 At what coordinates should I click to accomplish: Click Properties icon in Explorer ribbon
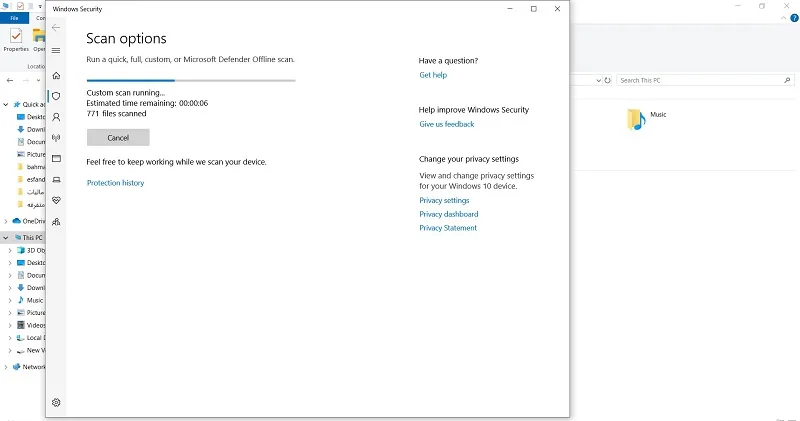(x=16, y=40)
